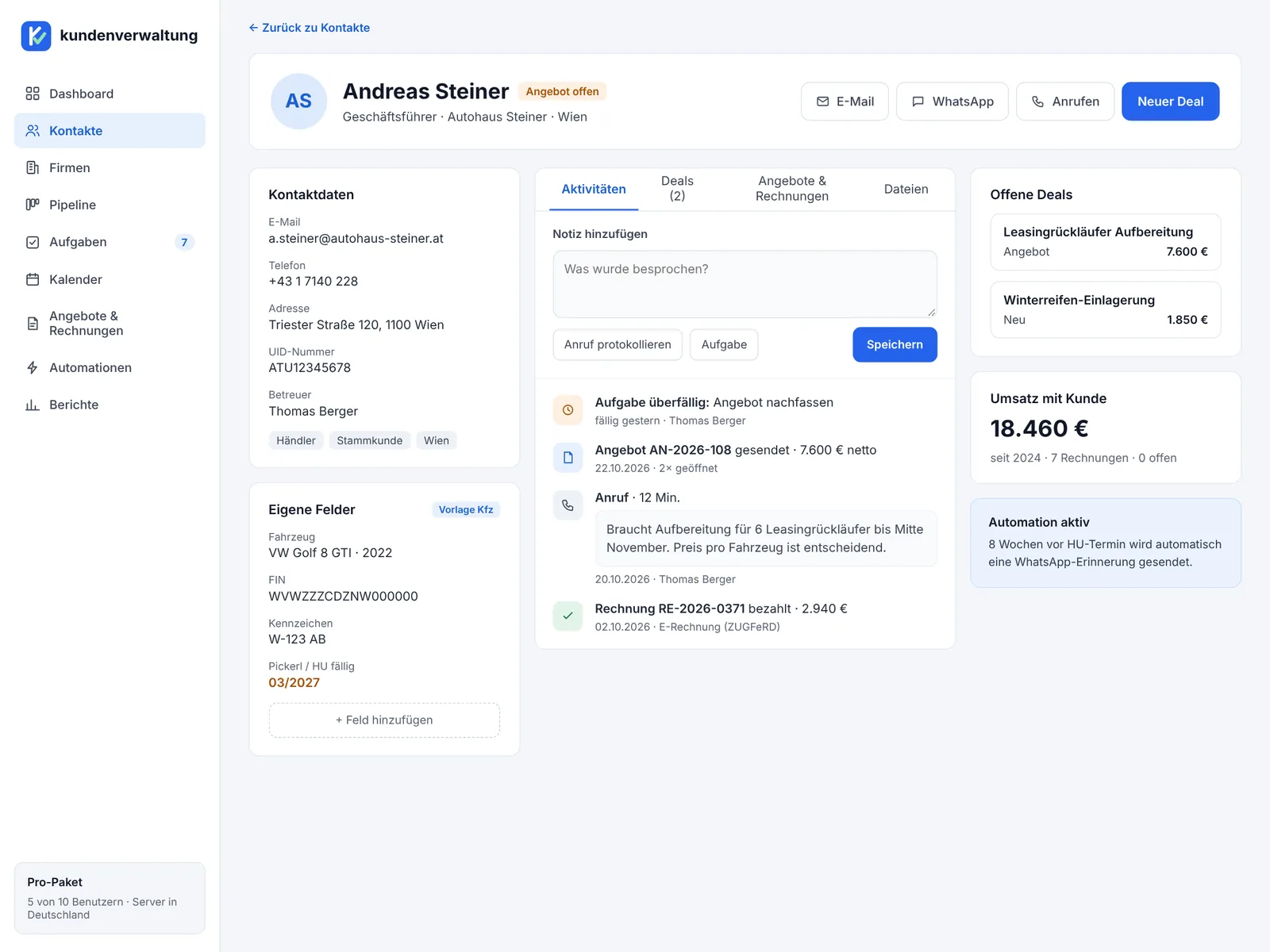The image size is (1270, 952).
Task: Click the WhatsApp button
Action: point(952,102)
